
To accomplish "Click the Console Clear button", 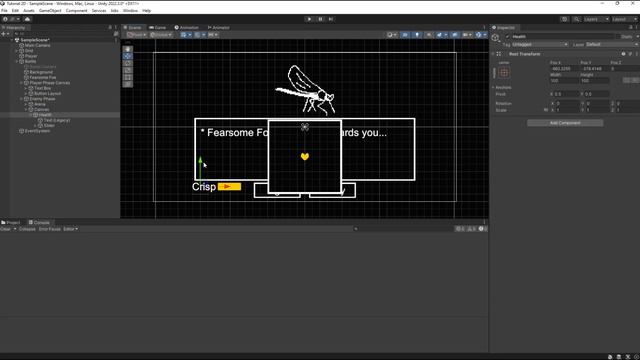I will click(6, 229).
